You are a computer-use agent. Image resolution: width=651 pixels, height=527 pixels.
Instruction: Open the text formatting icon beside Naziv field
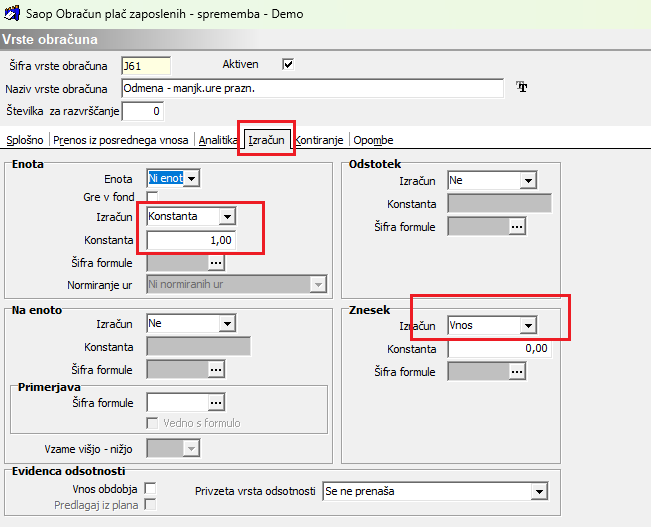[522, 87]
